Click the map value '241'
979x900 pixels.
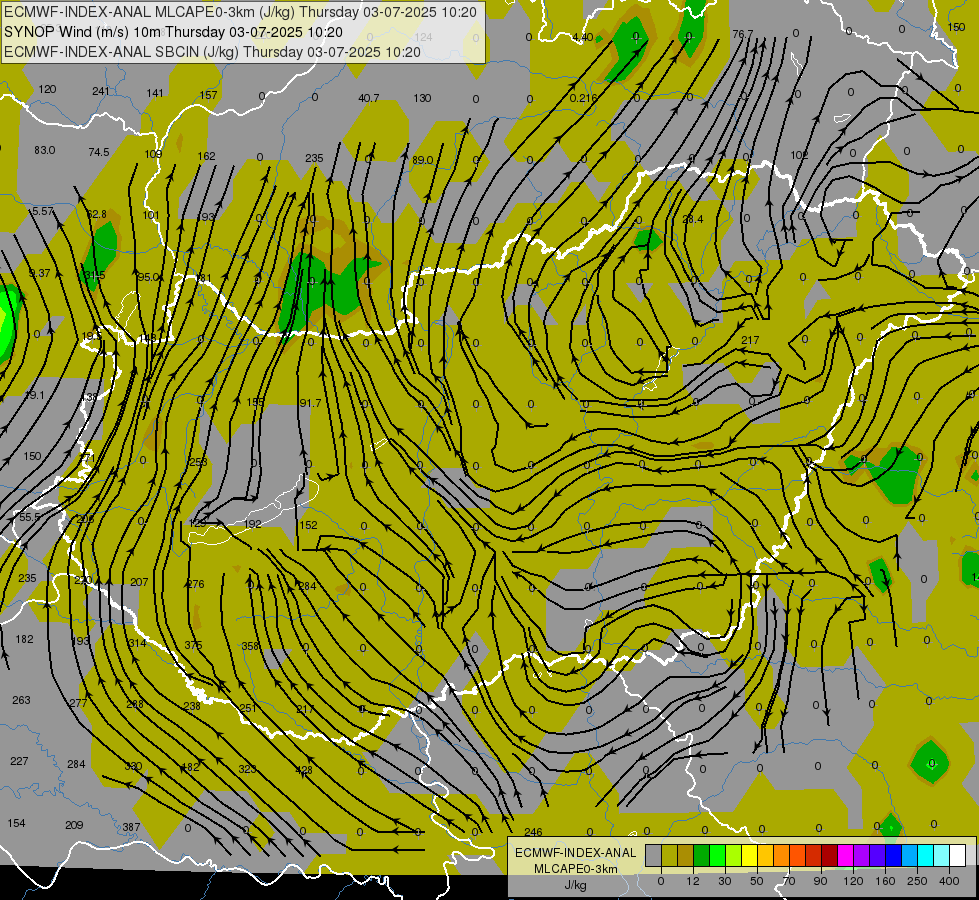point(101,91)
